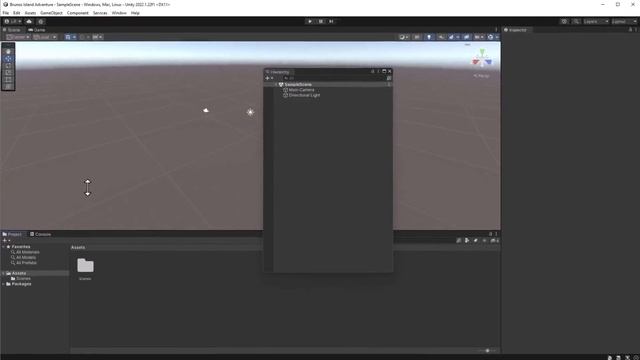Open the tool handle Center/Pivot dropdown
Viewport: 640px width, 360px height.
coord(18,37)
